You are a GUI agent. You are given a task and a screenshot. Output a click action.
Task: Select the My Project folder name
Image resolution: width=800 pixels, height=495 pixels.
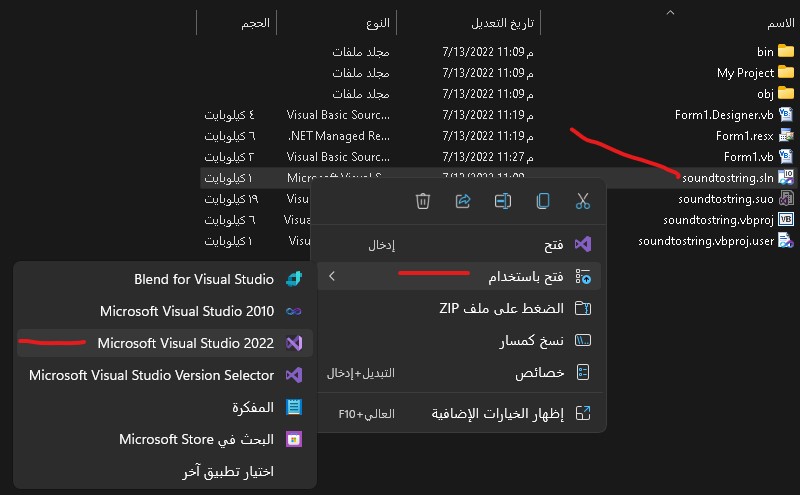tap(745, 73)
